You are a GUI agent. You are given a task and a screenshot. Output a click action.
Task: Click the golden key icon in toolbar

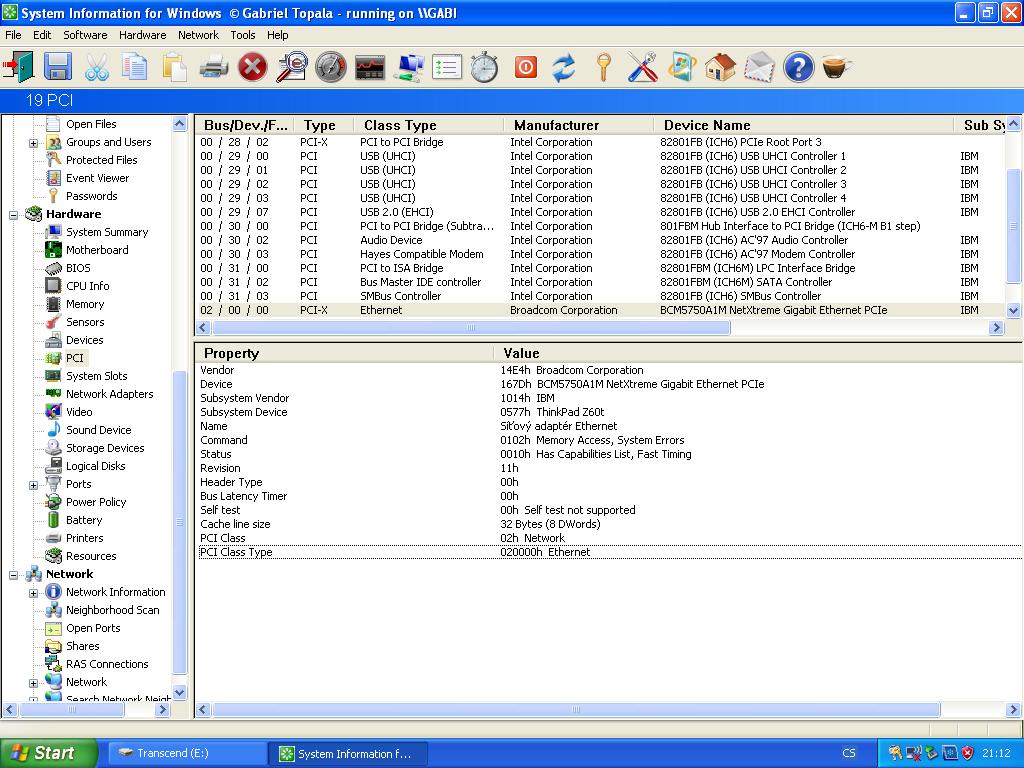pos(603,67)
